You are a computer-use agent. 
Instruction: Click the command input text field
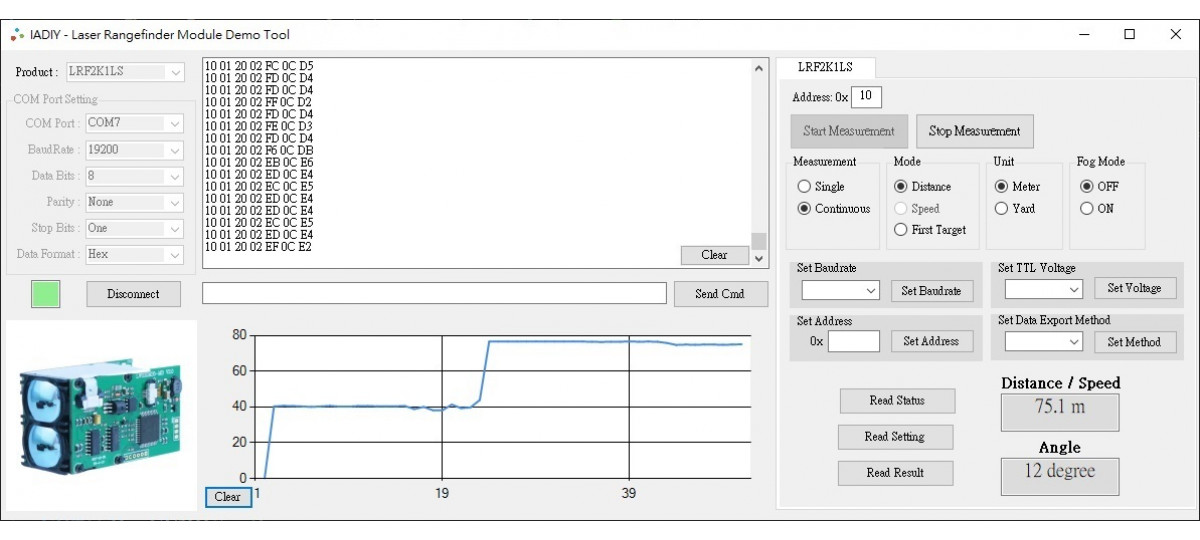pos(434,293)
